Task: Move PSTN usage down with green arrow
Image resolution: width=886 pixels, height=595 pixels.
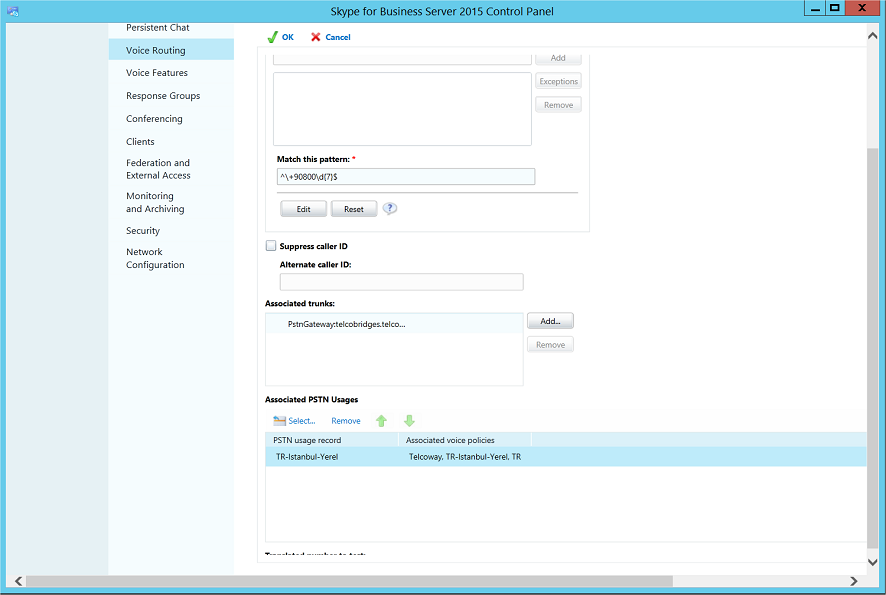Action: pos(409,421)
